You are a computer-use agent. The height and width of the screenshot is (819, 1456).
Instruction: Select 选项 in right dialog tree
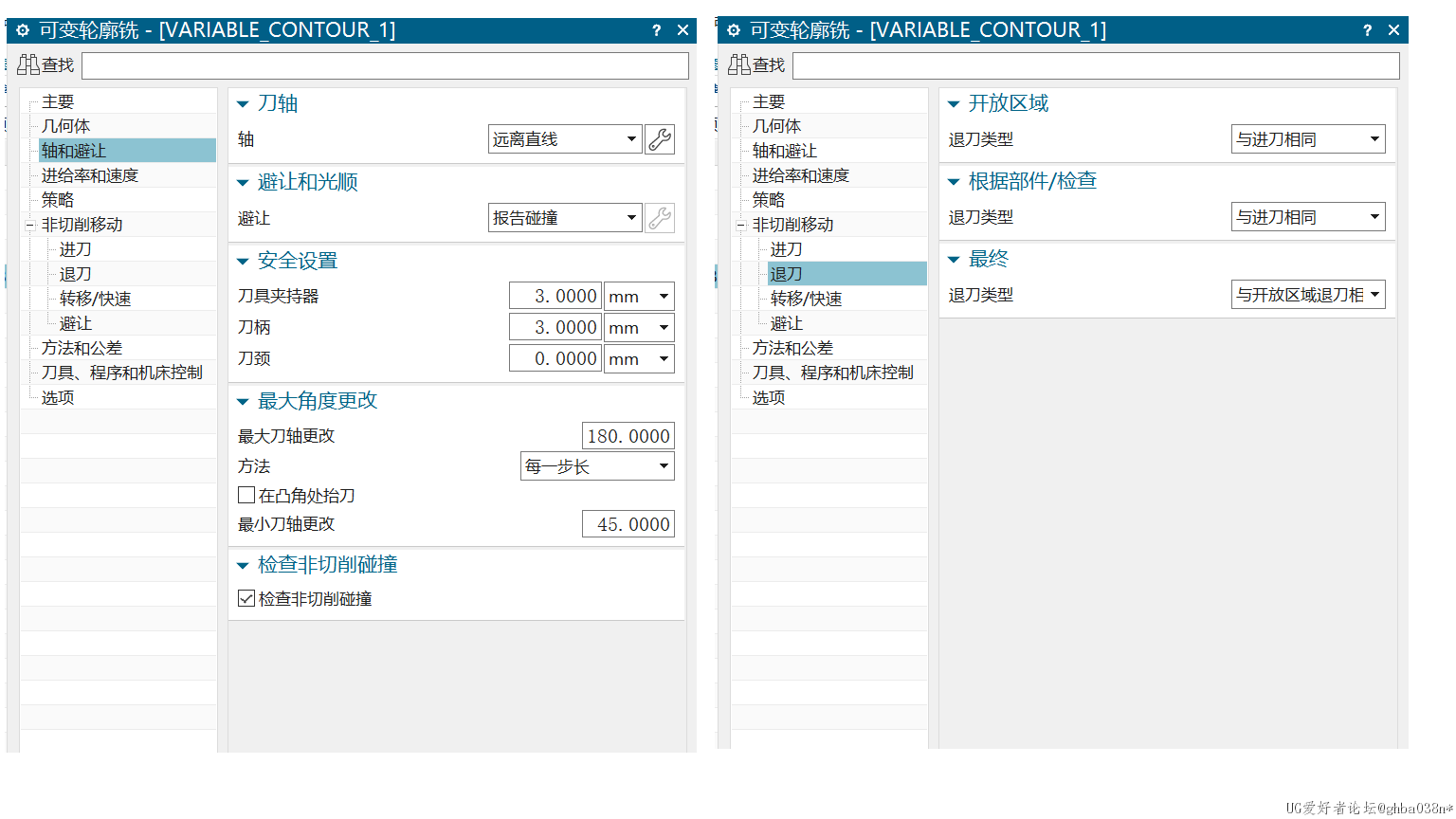(x=769, y=397)
